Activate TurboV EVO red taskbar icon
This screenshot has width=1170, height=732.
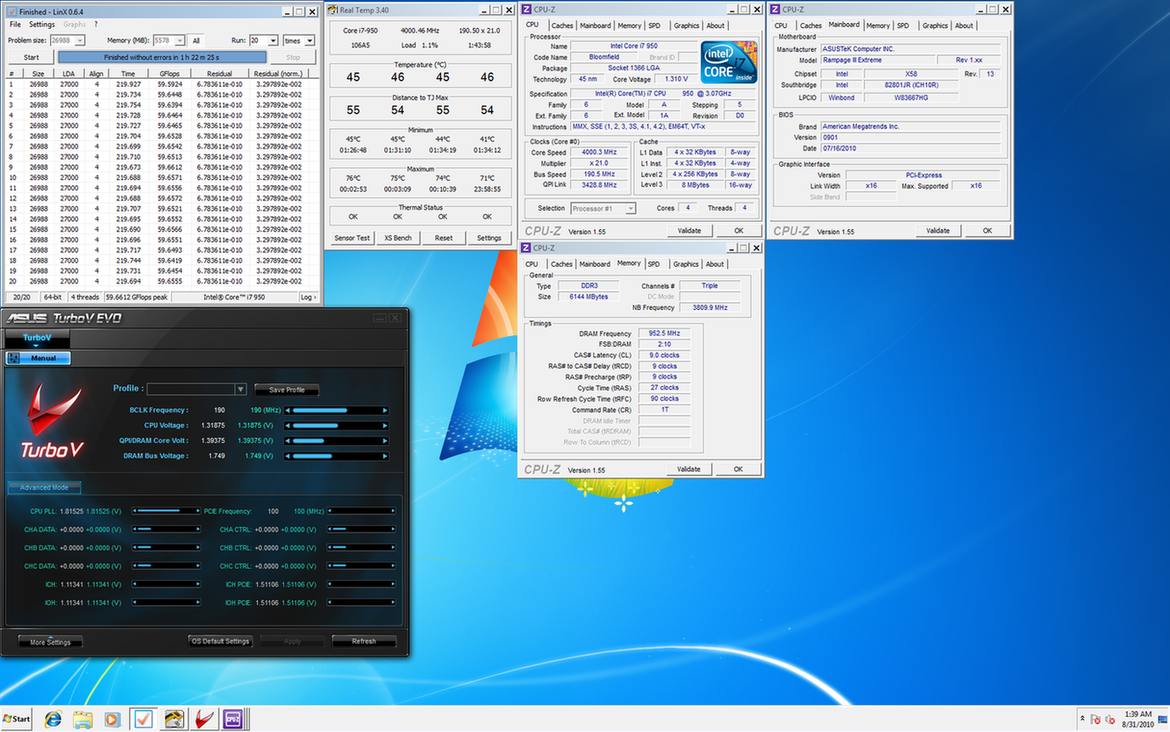tap(204, 719)
